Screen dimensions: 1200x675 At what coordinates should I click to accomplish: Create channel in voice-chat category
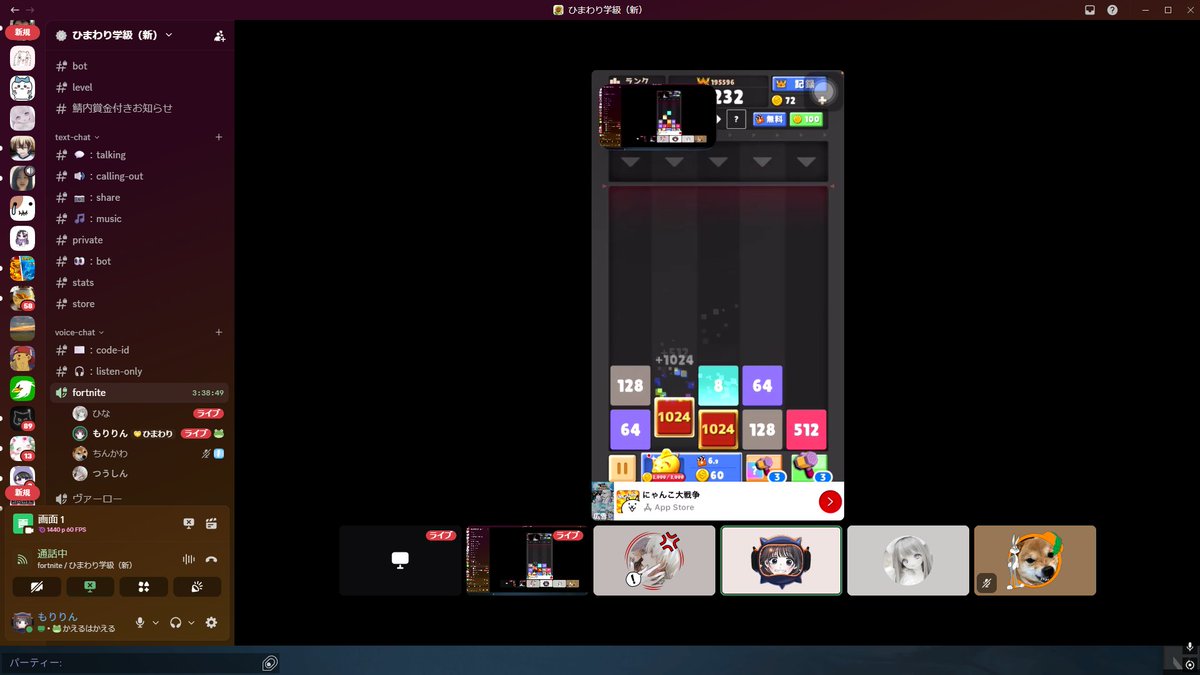click(219, 332)
